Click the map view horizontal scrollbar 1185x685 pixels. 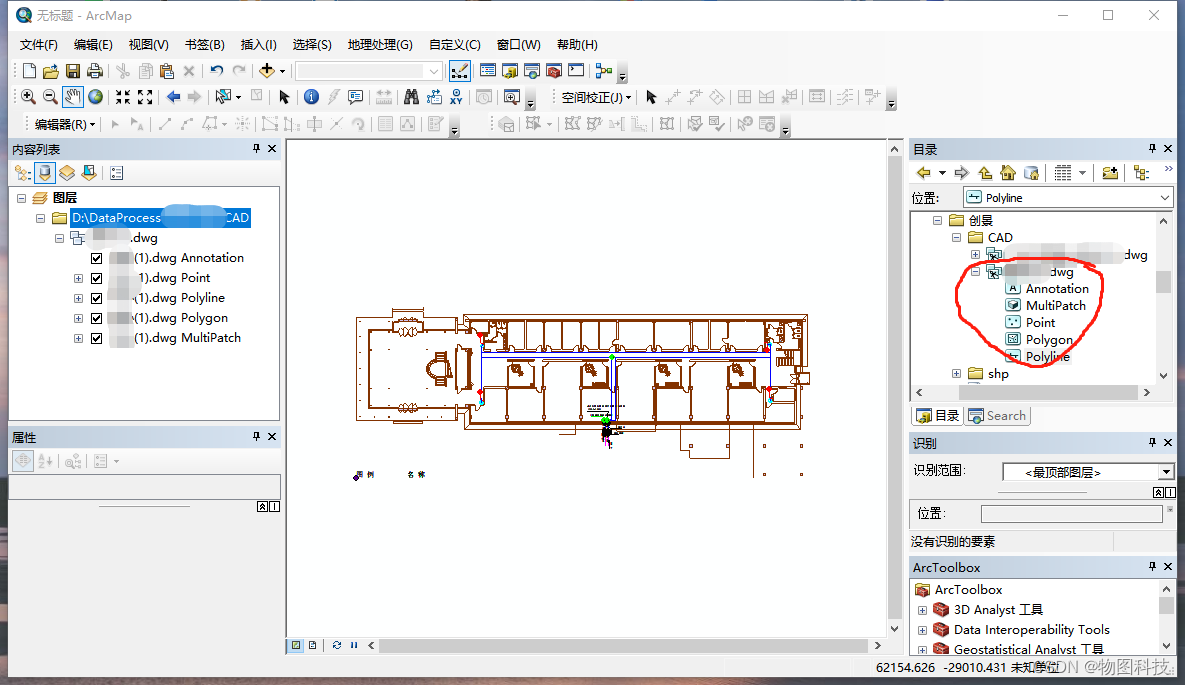[623, 646]
